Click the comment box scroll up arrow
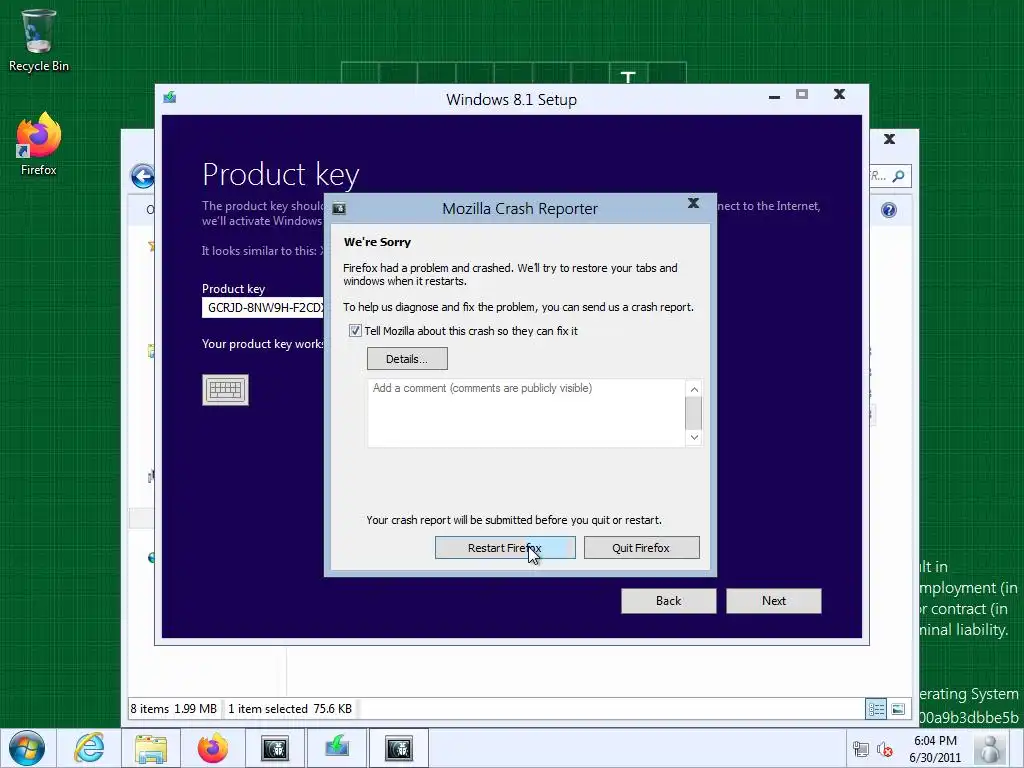The width and height of the screenshot is (1024, 768). click(694, 389)
